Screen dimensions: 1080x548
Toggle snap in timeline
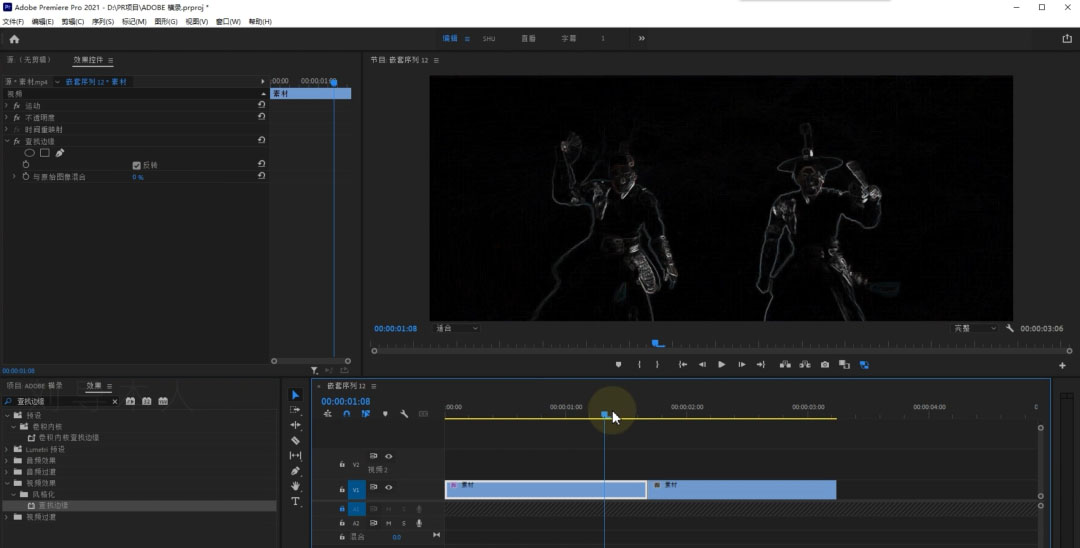(346, 414)
